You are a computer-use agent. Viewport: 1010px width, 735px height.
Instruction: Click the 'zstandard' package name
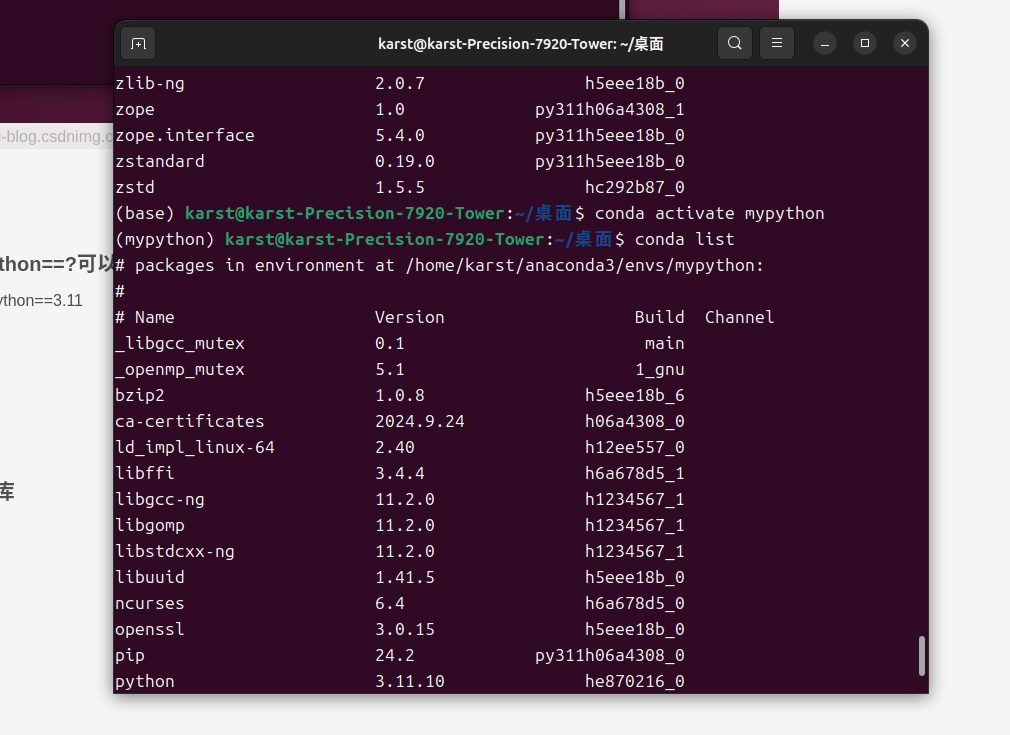point(160,161)
